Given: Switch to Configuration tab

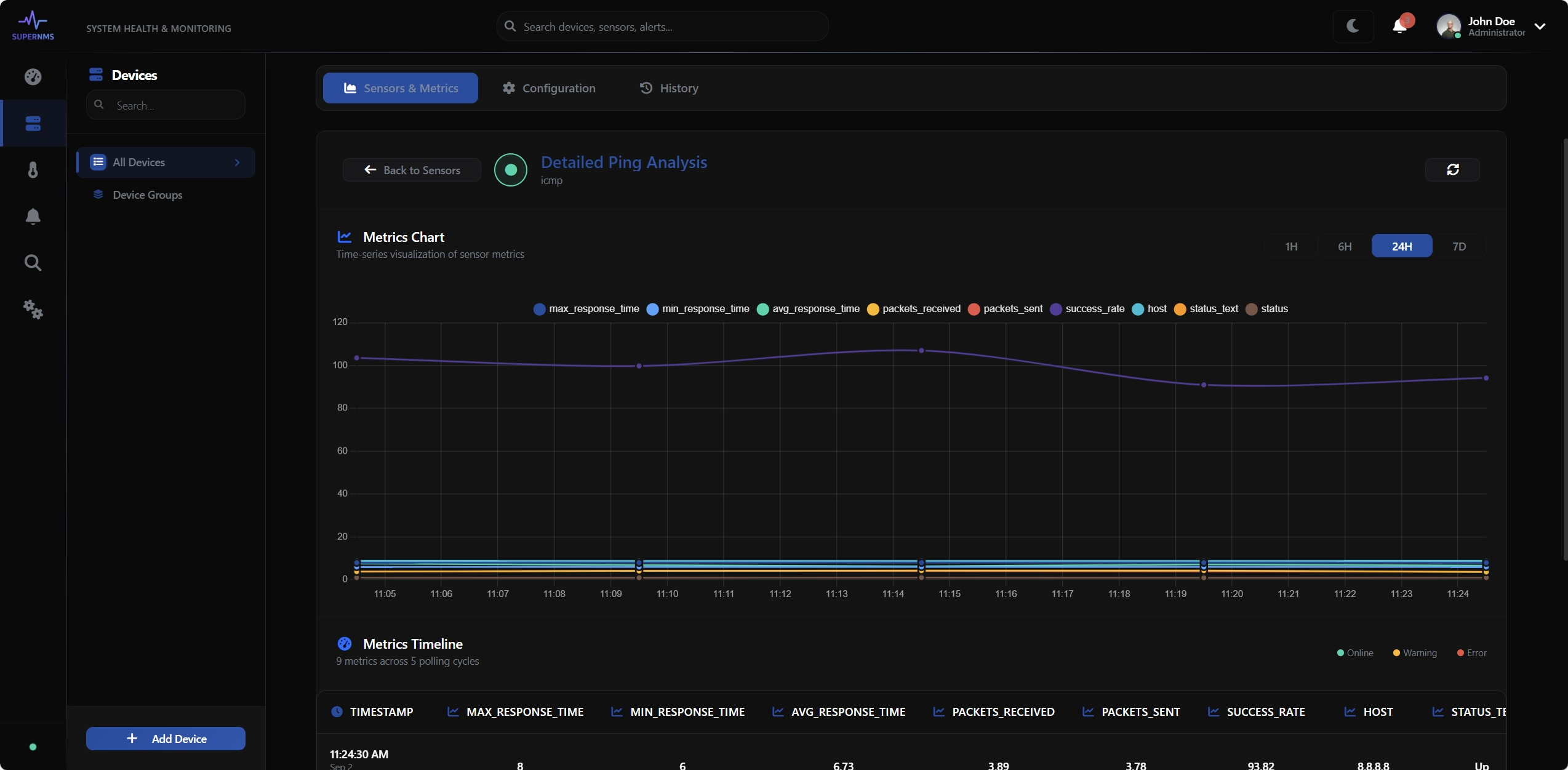Looking at the screenshot, I should pos(549,88).
